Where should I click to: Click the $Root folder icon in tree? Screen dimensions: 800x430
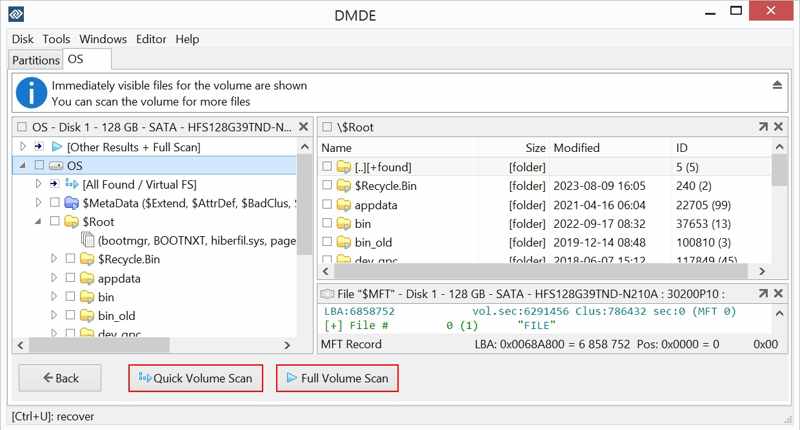(71, 222)
